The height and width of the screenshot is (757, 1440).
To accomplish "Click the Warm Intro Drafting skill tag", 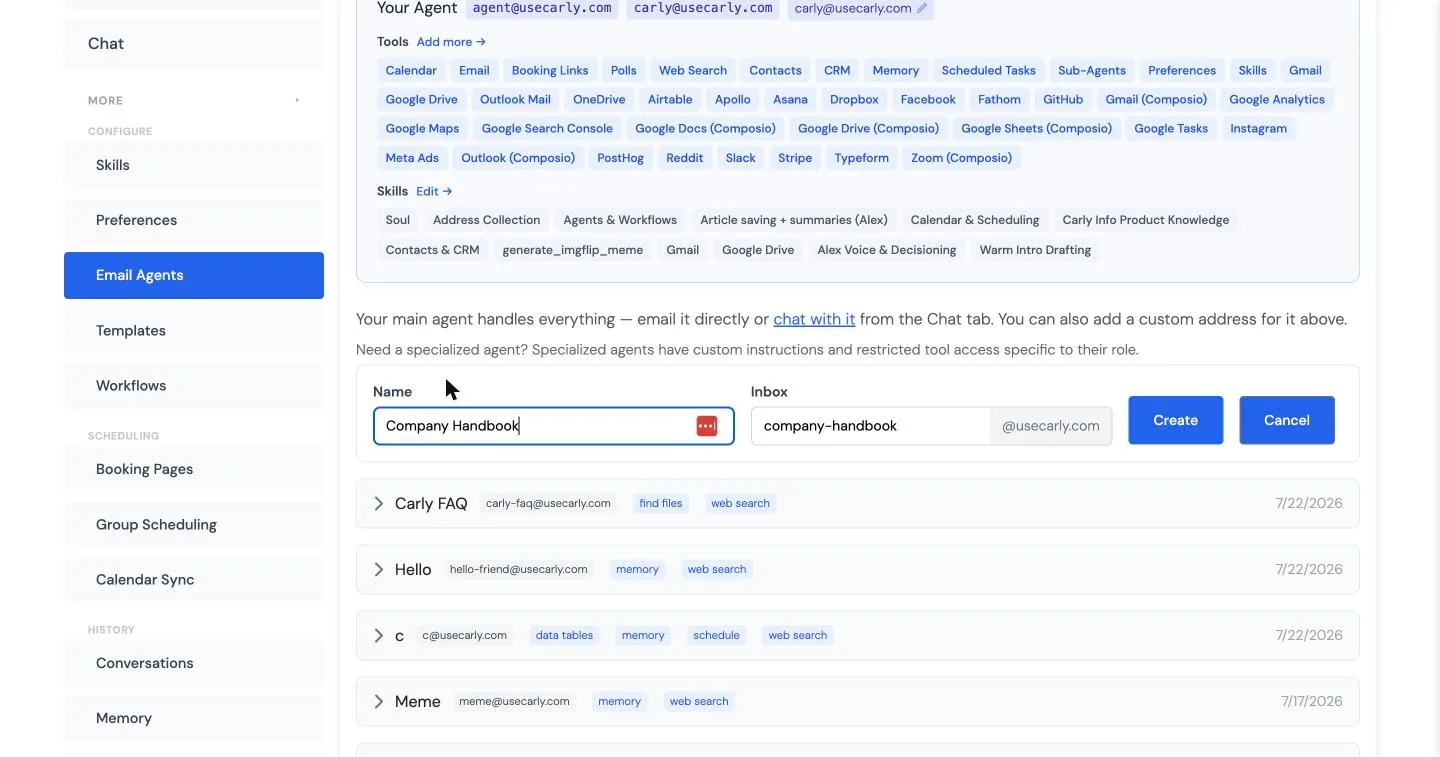I will pos(1035,250).
